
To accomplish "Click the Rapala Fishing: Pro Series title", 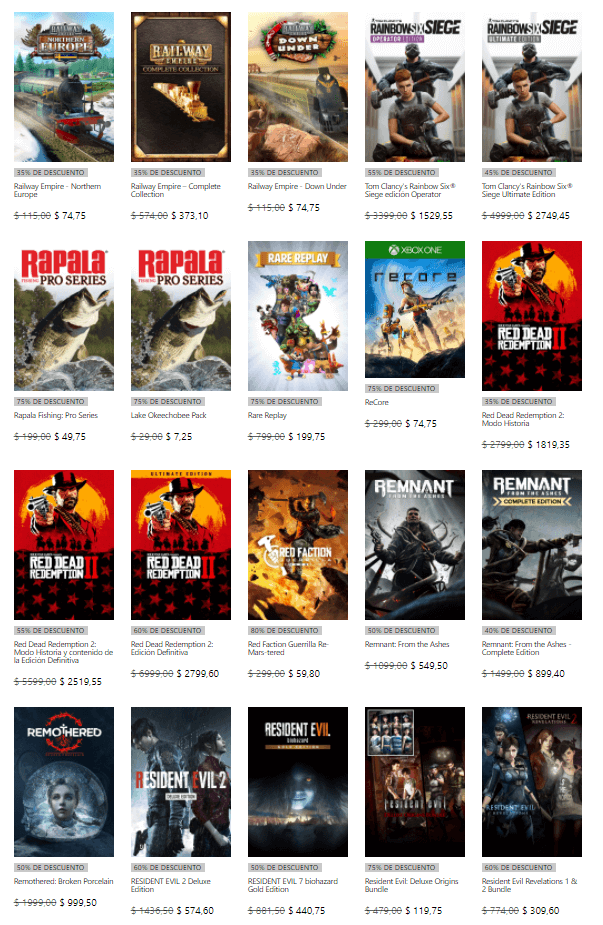I will pos(56,415).
